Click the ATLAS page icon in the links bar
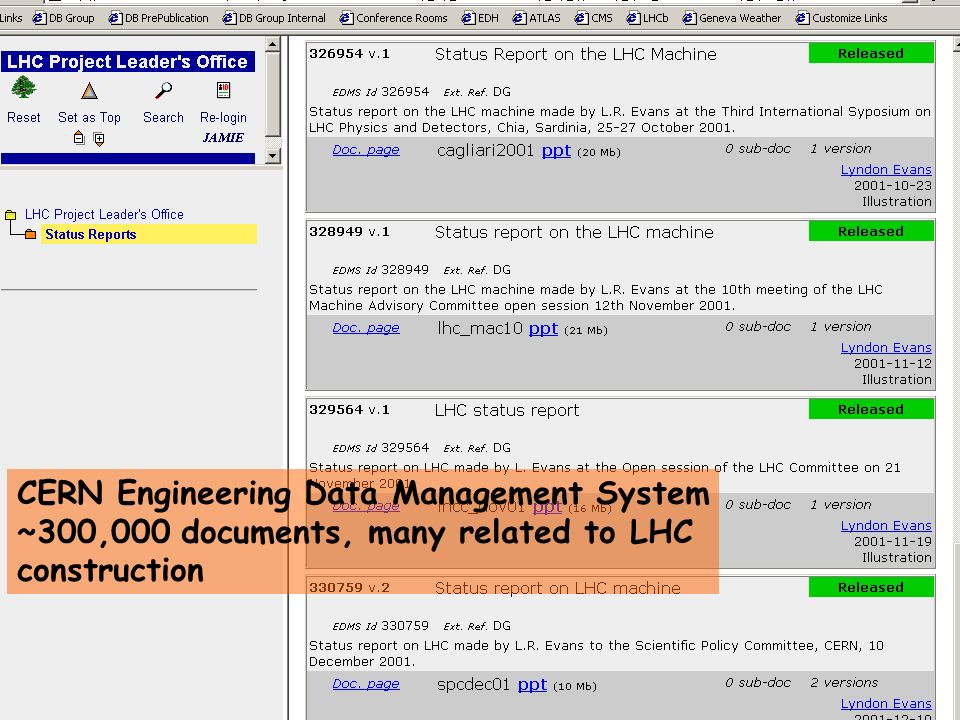Viewport: 960px width, 720px height. 519,18
